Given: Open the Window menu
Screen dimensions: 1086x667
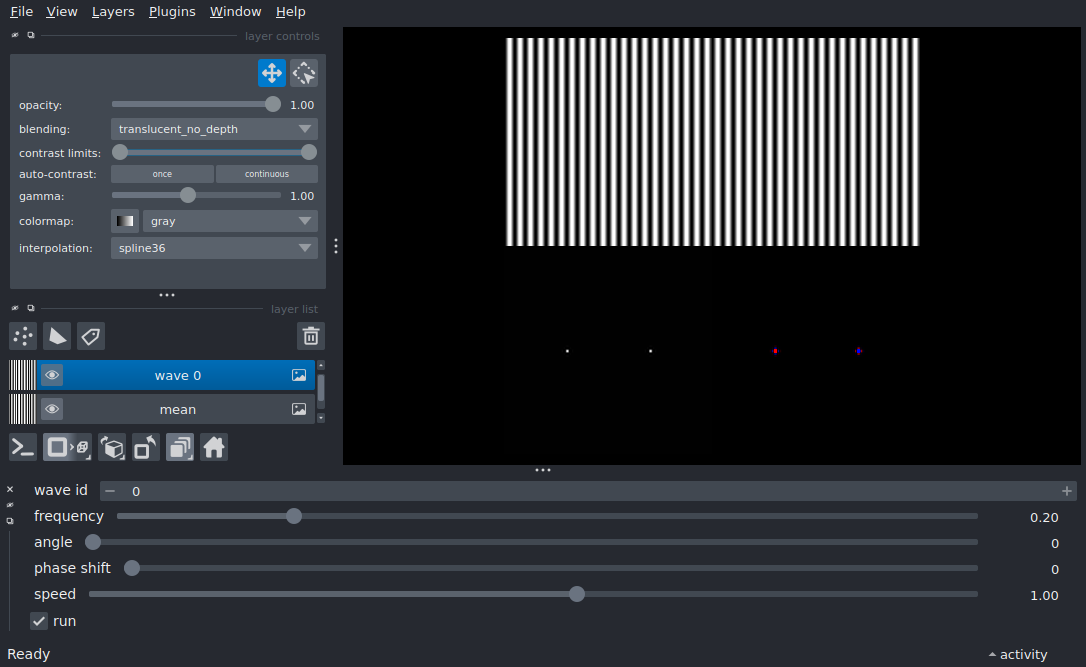Looking at the screenshot, I should click(235, 12).
